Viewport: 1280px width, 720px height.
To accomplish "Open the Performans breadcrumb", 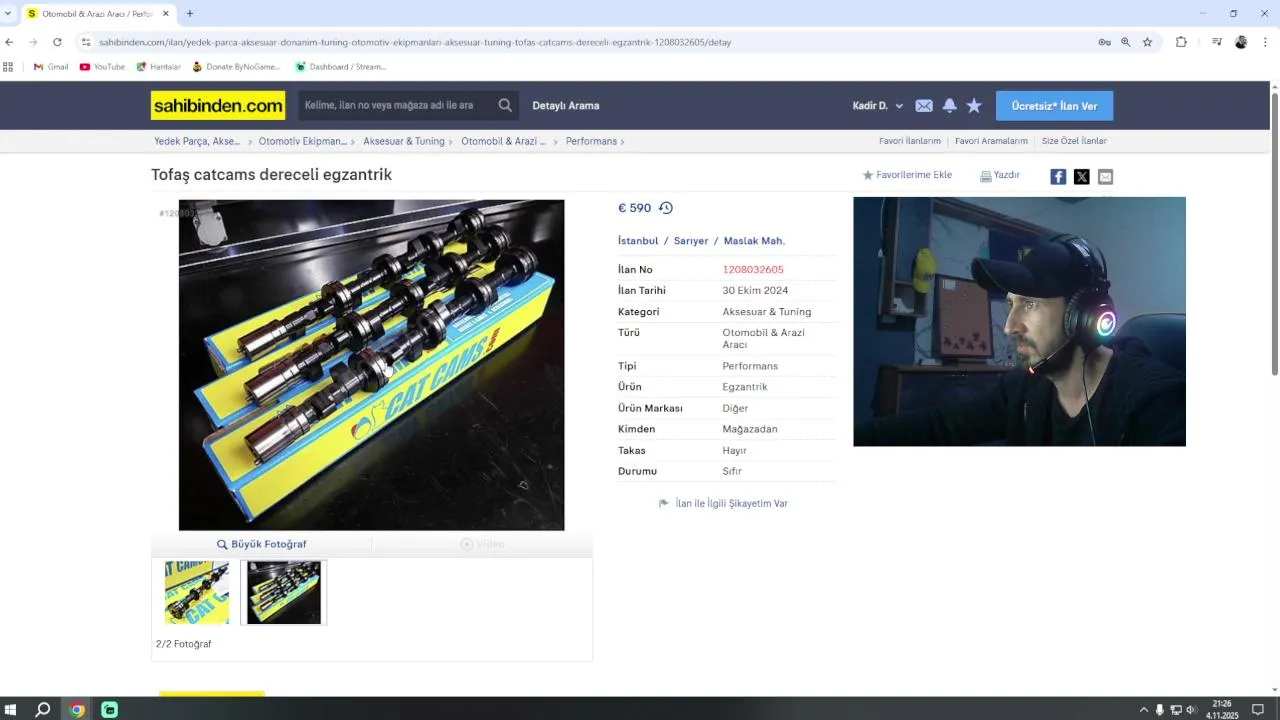I will point(591,141).
